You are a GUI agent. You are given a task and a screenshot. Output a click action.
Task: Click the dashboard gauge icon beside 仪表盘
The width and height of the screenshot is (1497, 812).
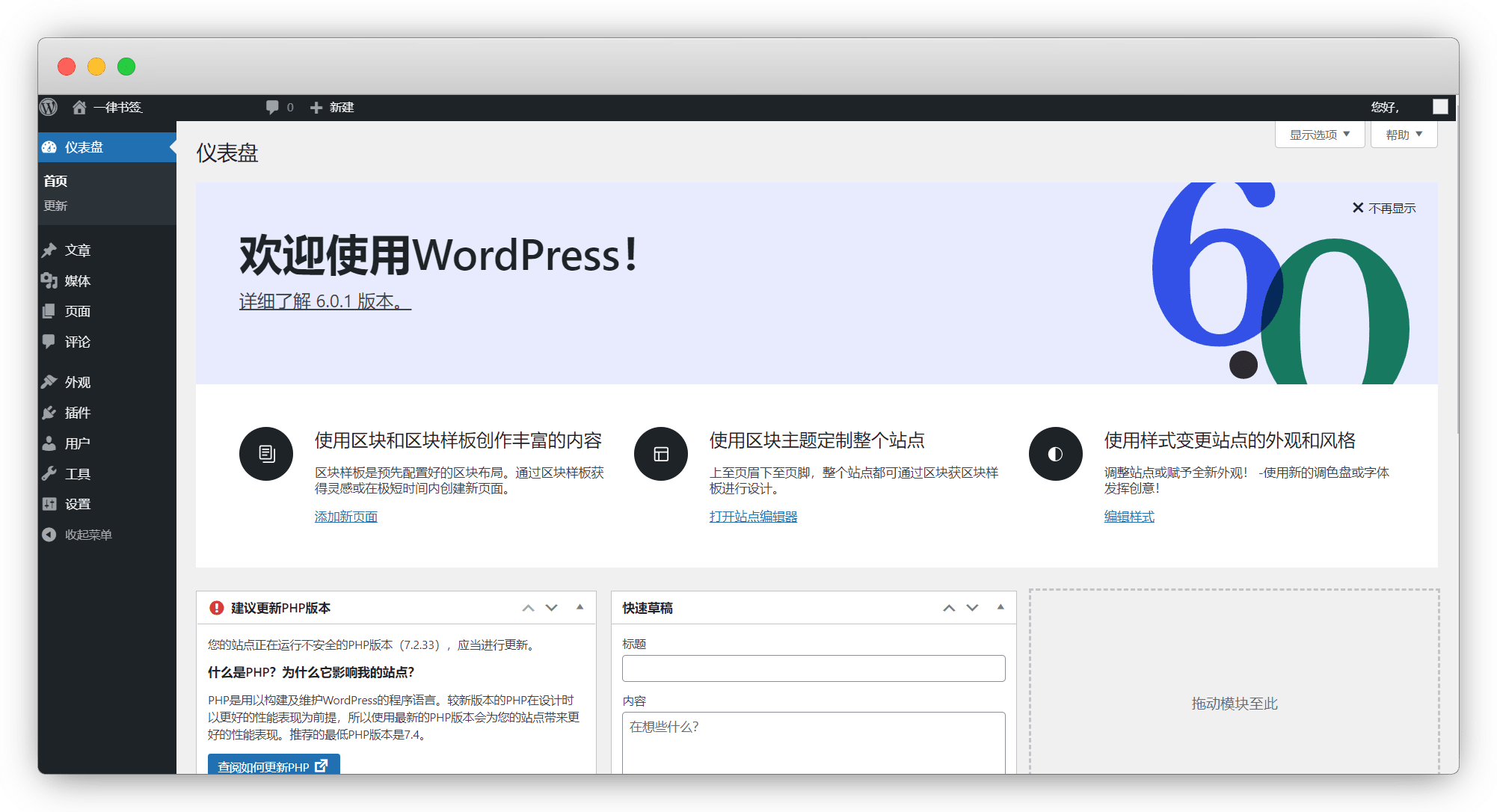49,147
